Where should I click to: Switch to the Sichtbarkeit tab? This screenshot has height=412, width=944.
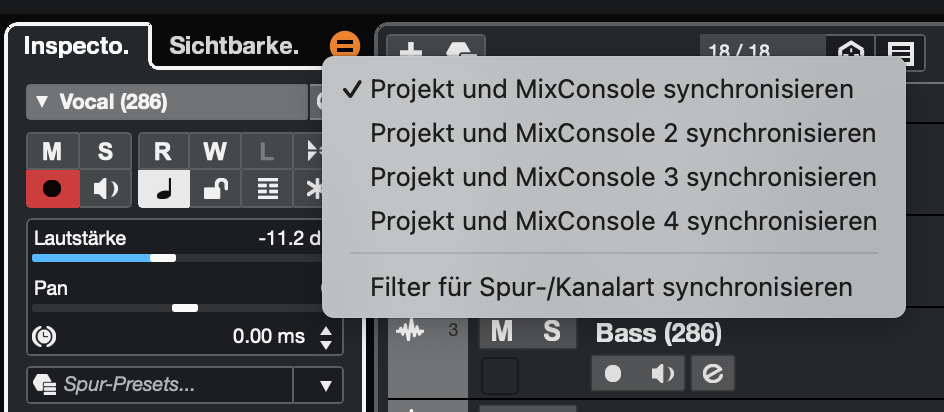[x=233, y=46]
